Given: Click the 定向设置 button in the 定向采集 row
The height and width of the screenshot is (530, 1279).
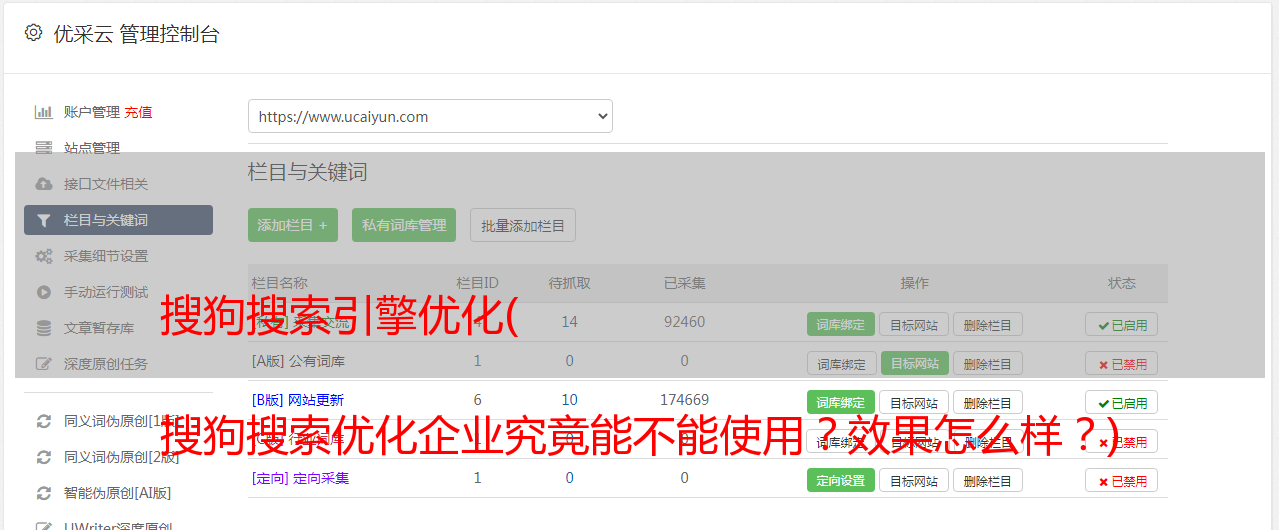Looking at the screenshot, I should click(841, 480).
